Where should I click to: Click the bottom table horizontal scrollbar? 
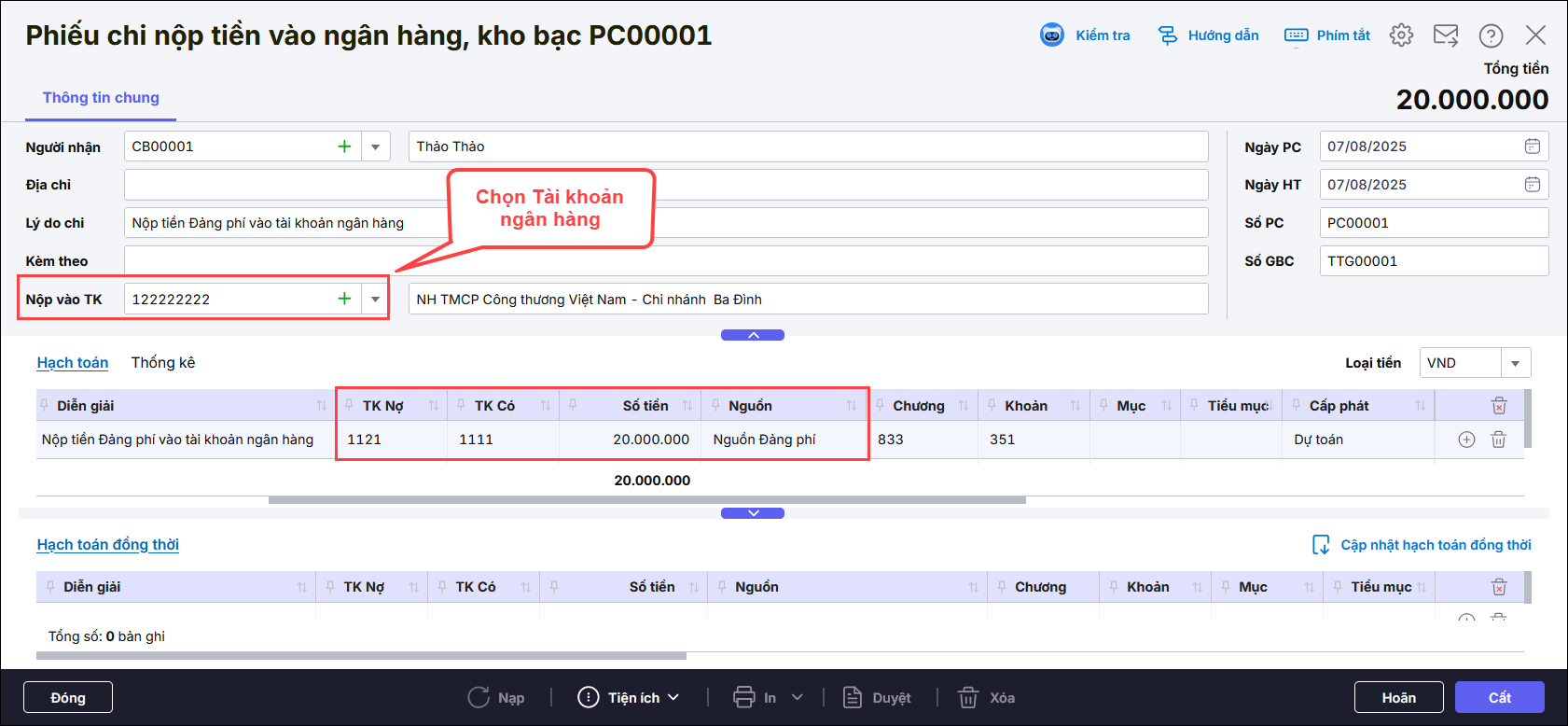[361, 656]
